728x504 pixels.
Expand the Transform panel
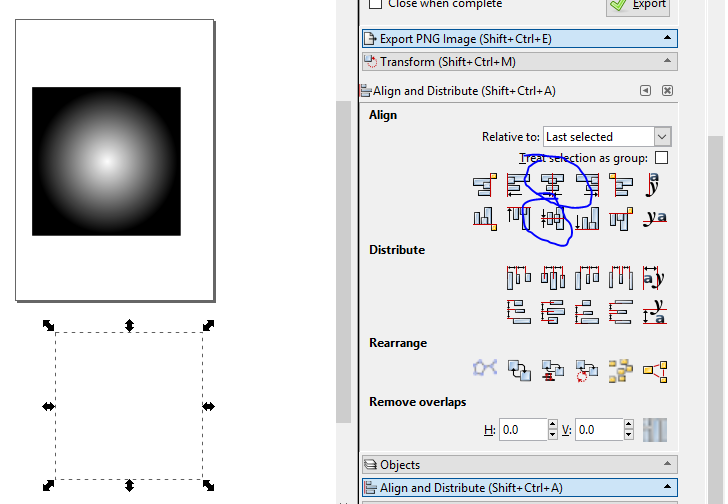click(520, 62)
